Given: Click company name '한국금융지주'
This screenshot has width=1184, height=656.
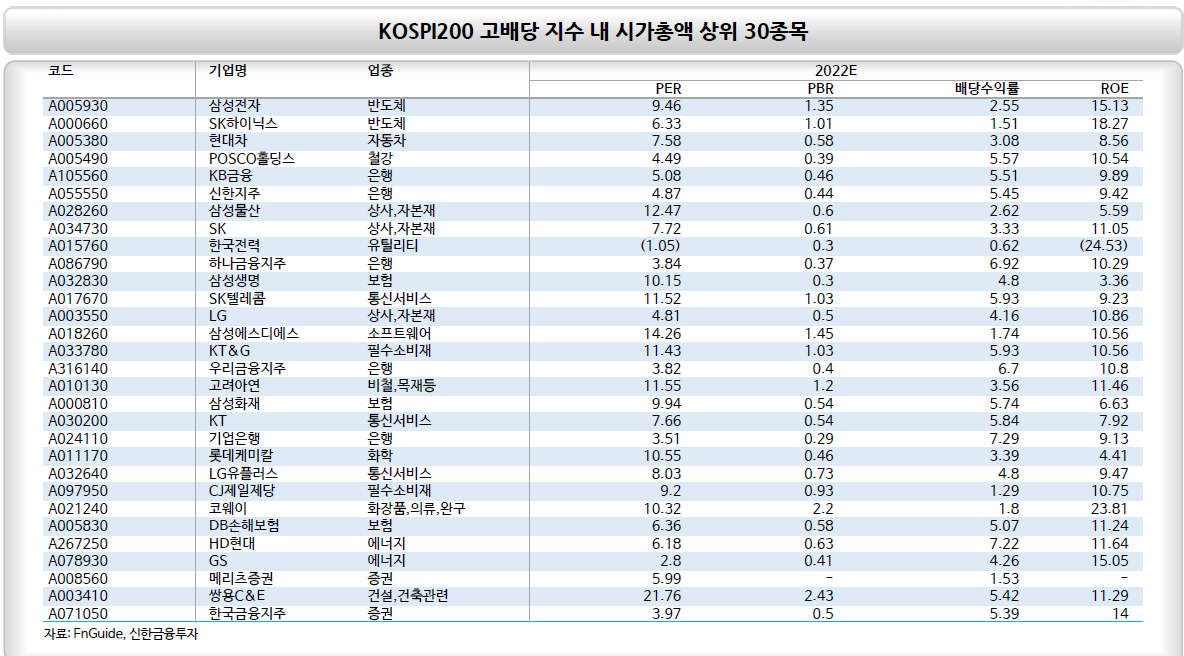Looking at the screenshot, I should click(x=247, y=614).
